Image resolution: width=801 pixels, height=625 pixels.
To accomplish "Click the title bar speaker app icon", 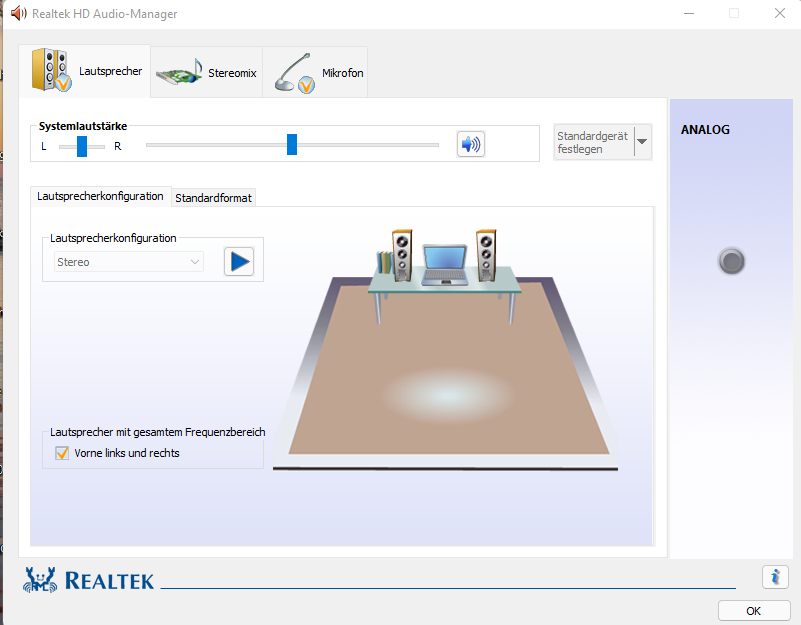I will tap(18, 13).
